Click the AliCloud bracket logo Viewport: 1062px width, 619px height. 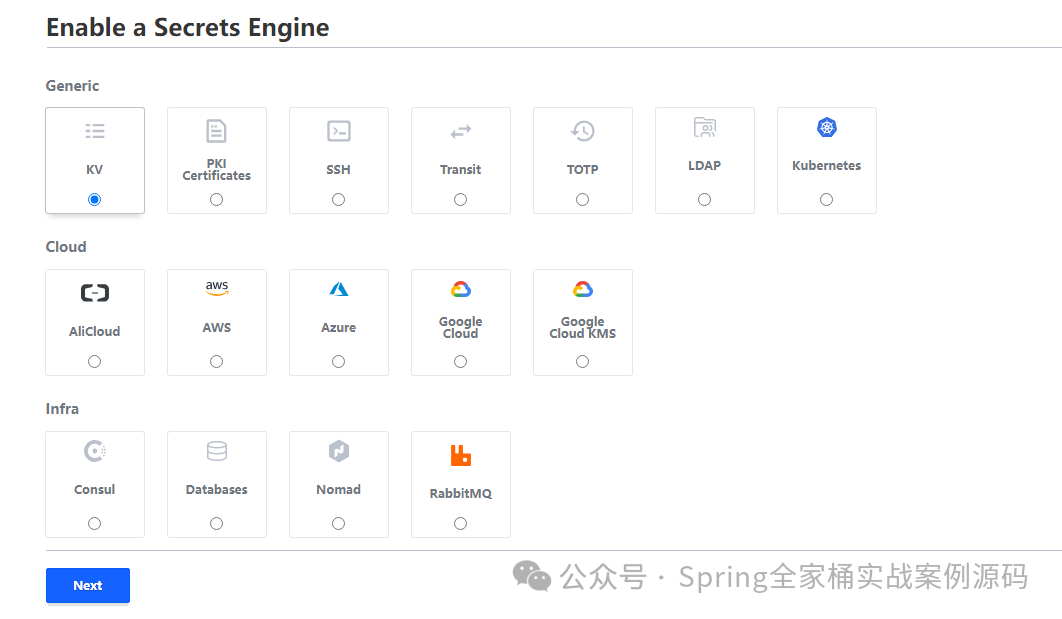[95, 293]
